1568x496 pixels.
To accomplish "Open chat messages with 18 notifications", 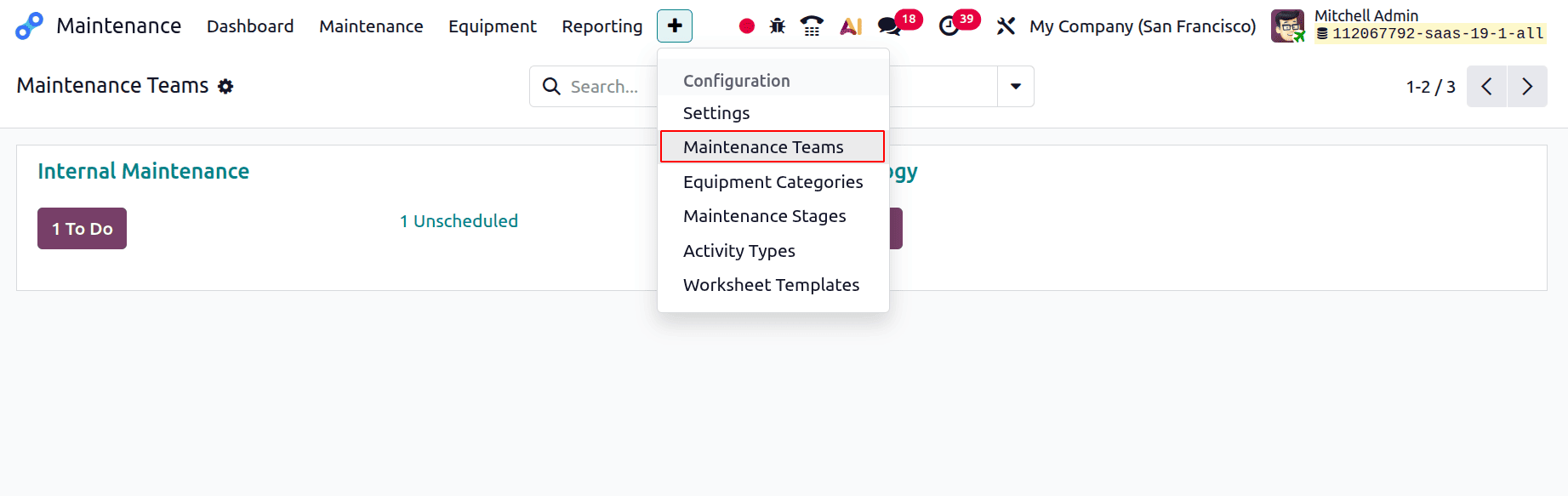I will 899,24.
